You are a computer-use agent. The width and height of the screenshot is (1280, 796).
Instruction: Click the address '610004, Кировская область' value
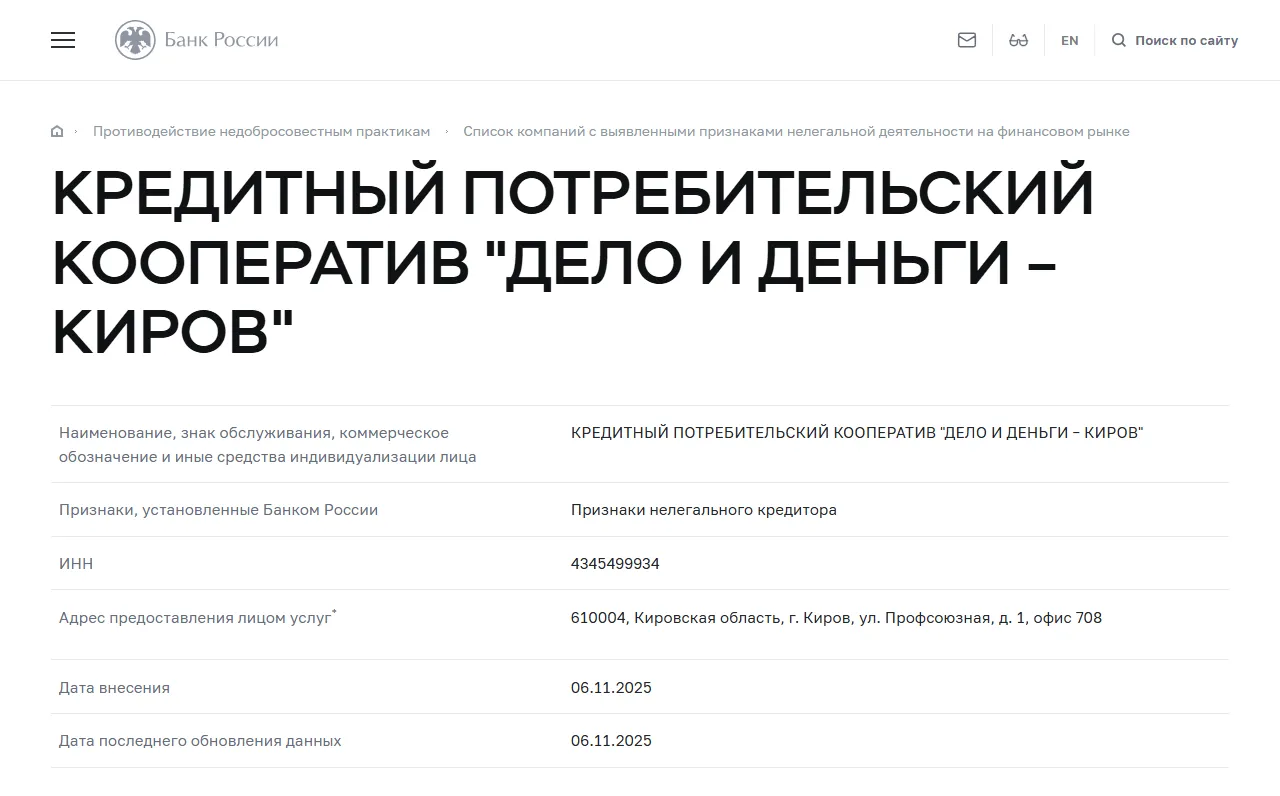[836, 618]
